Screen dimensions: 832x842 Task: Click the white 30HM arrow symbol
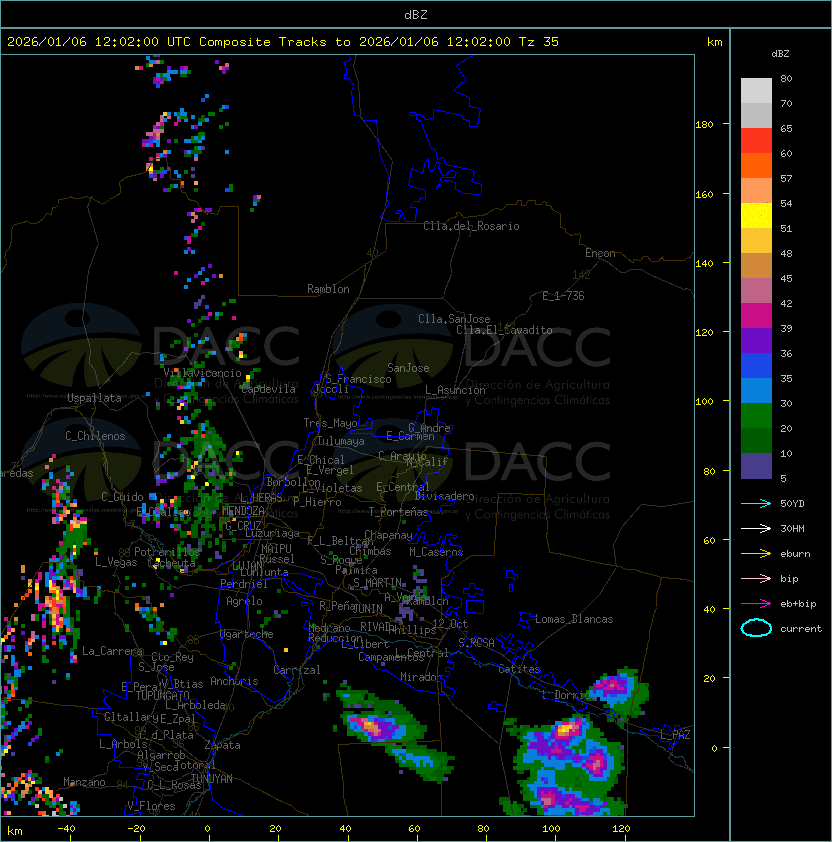(x=756, y=528)
